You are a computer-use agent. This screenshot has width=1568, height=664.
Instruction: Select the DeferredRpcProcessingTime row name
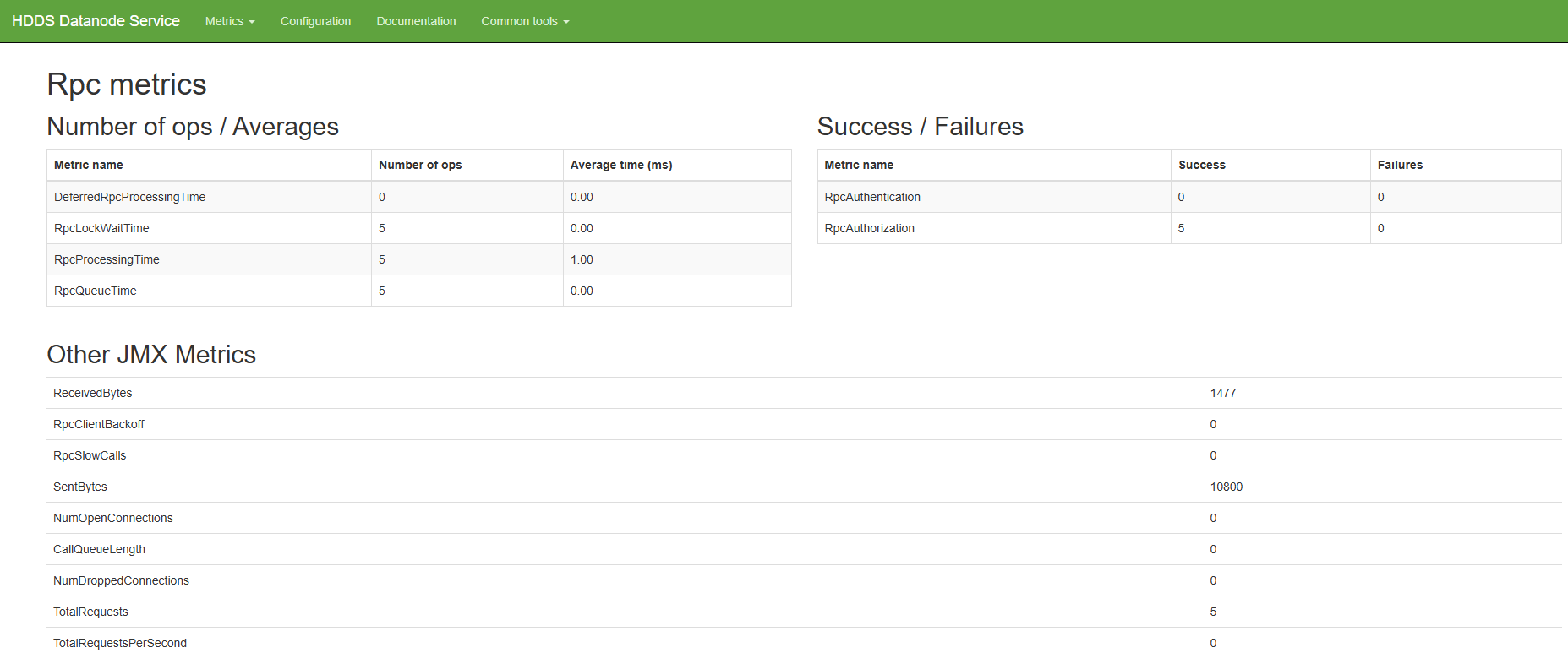click(130, 197)
